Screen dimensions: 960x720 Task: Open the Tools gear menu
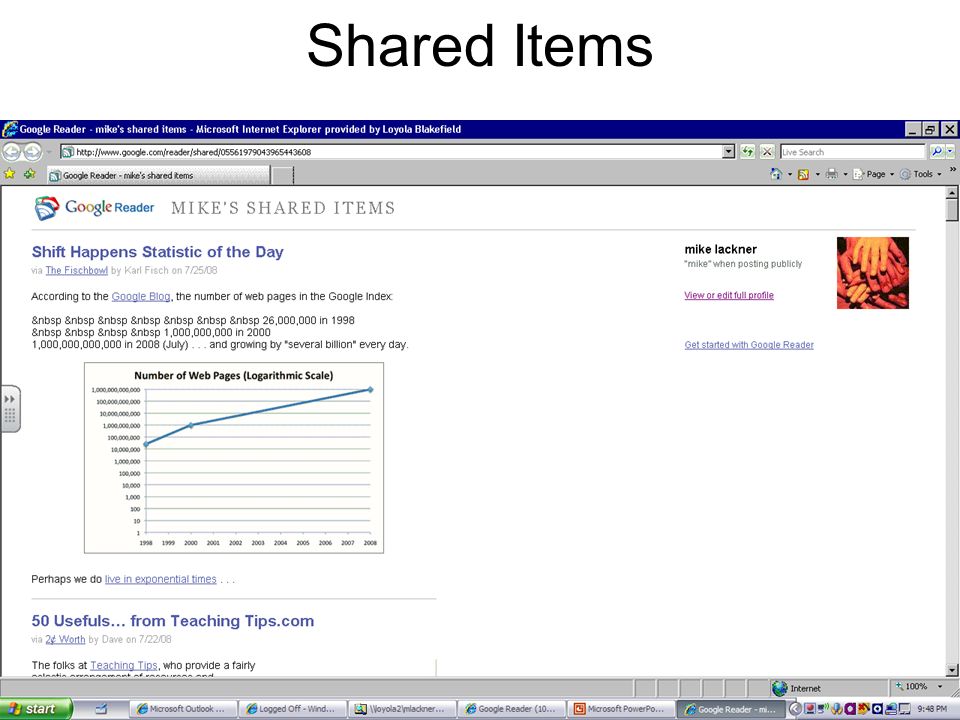click(920, 174)
